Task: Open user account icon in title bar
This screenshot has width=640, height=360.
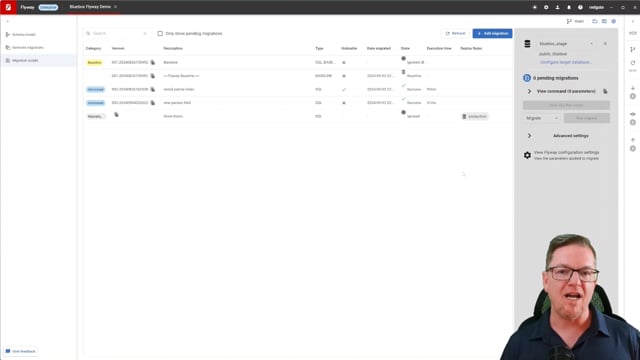Action: 558,7
